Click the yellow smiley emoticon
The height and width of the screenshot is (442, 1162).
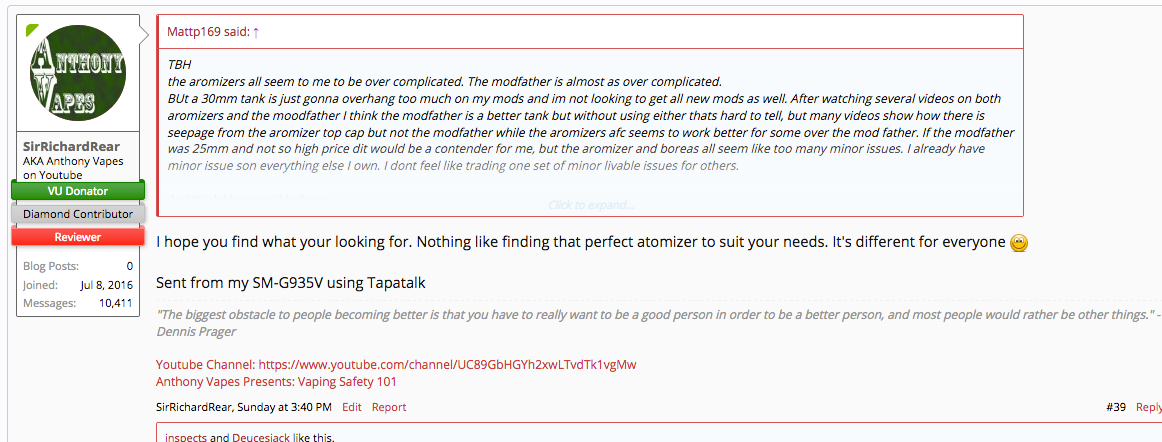(1019, 243)
